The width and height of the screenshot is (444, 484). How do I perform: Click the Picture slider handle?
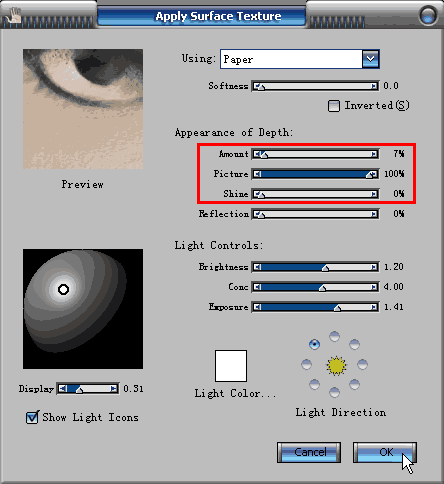point(369,175)
